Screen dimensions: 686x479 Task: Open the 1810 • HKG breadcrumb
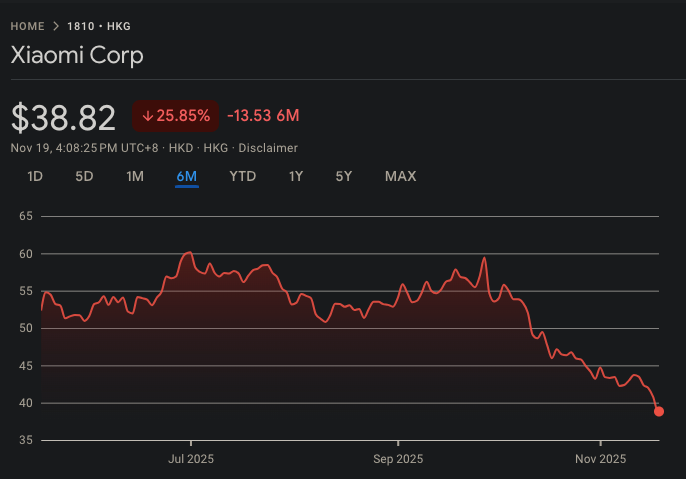coord(99,26)
